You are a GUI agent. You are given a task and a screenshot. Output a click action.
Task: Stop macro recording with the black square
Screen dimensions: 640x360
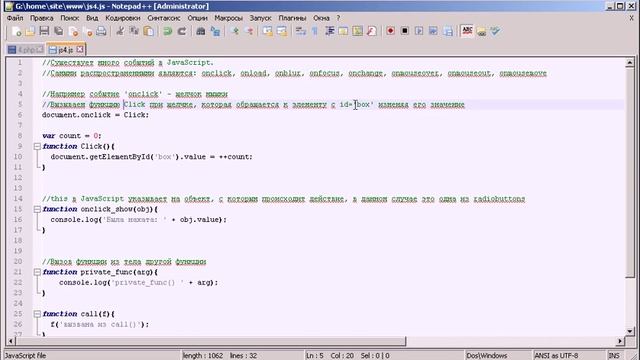pyautogui.click(x=405, y=31)
